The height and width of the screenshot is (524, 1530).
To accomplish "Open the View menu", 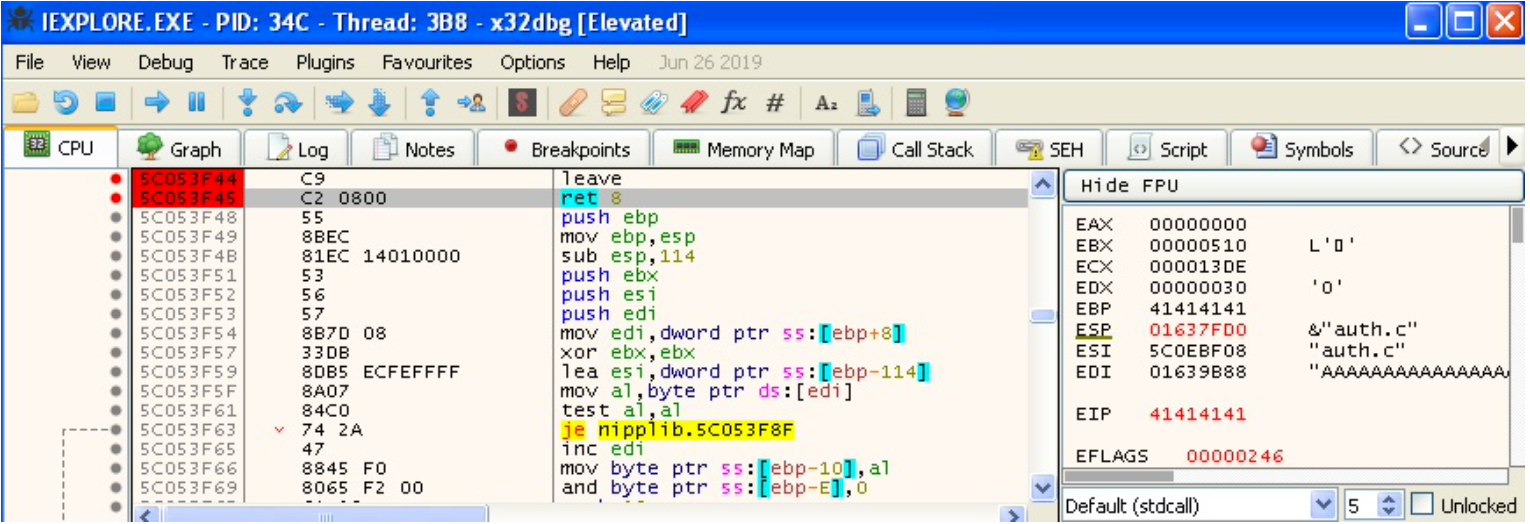I will pos(91,62).
